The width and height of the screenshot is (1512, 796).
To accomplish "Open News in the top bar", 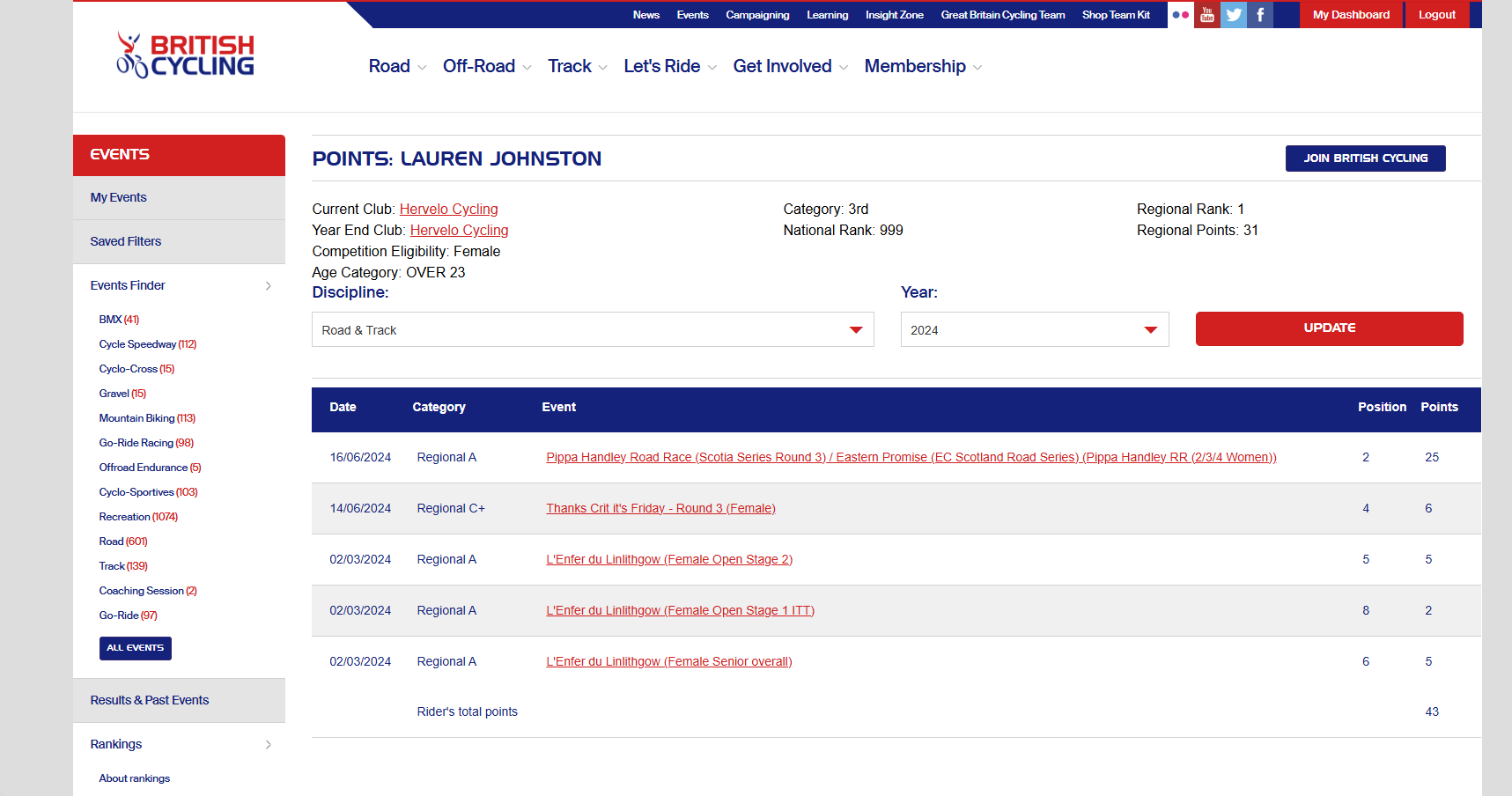I will pyautogui.click(x=645, y=15).
